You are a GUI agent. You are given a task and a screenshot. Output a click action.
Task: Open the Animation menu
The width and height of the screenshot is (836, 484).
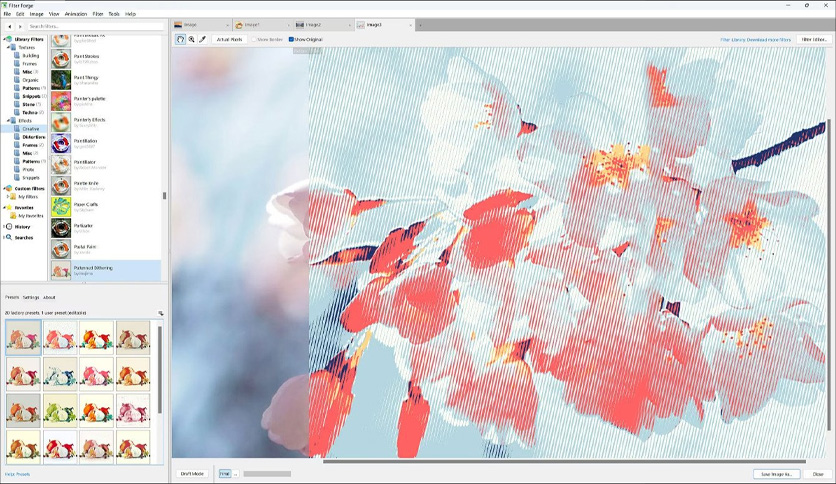tap(76, 14)
